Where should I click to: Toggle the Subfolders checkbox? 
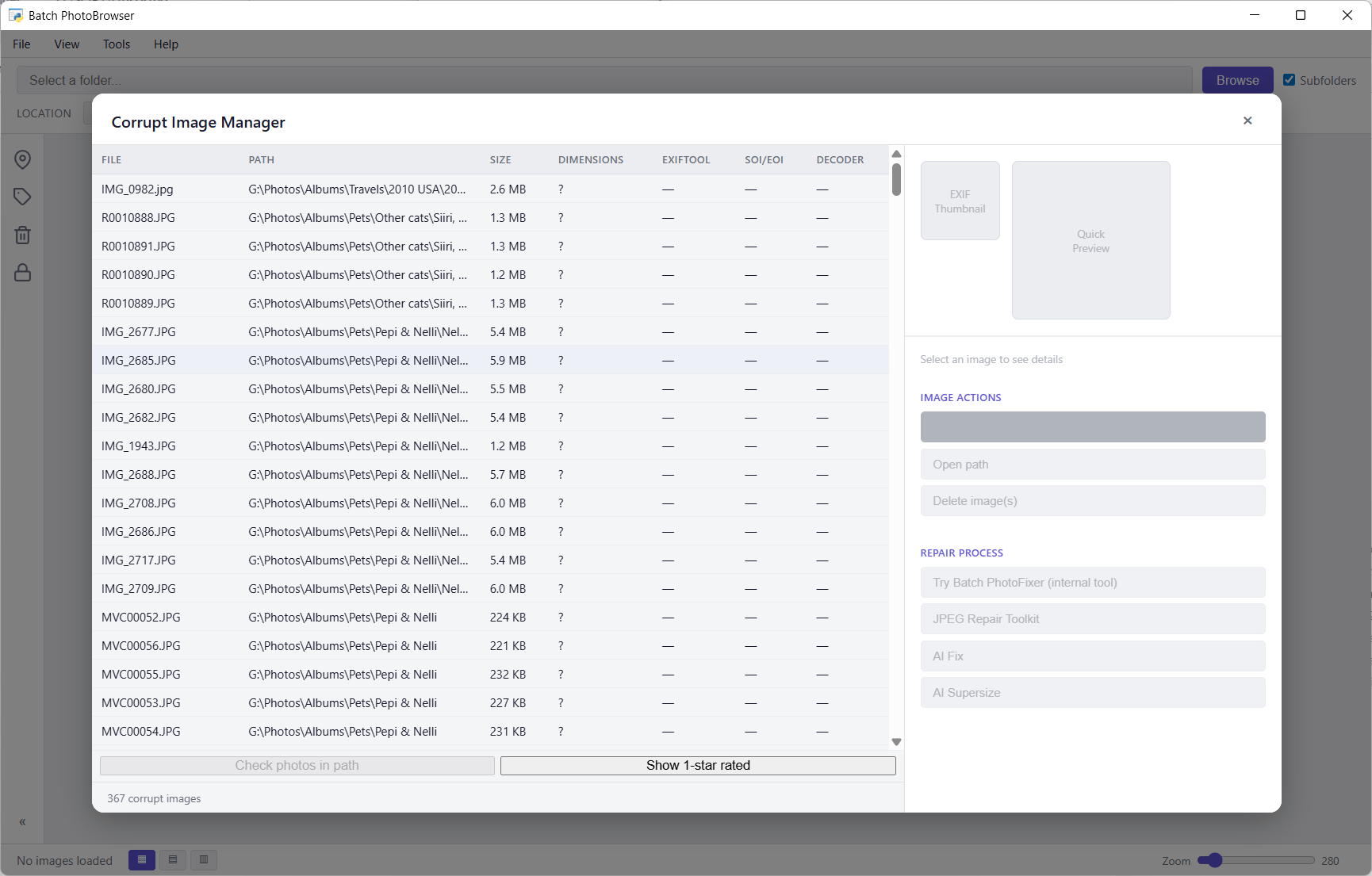pyautogui.click(x=1289, y=80)
